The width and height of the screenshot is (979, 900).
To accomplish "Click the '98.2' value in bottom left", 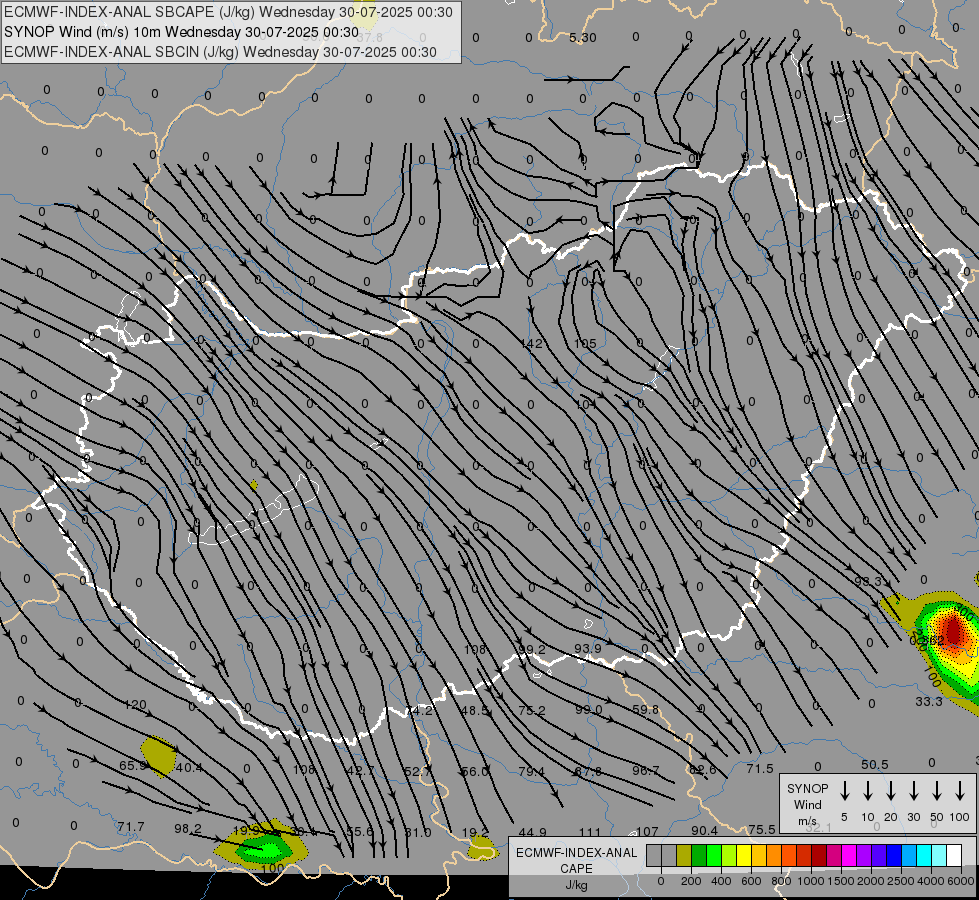I will tap(188, 828).
